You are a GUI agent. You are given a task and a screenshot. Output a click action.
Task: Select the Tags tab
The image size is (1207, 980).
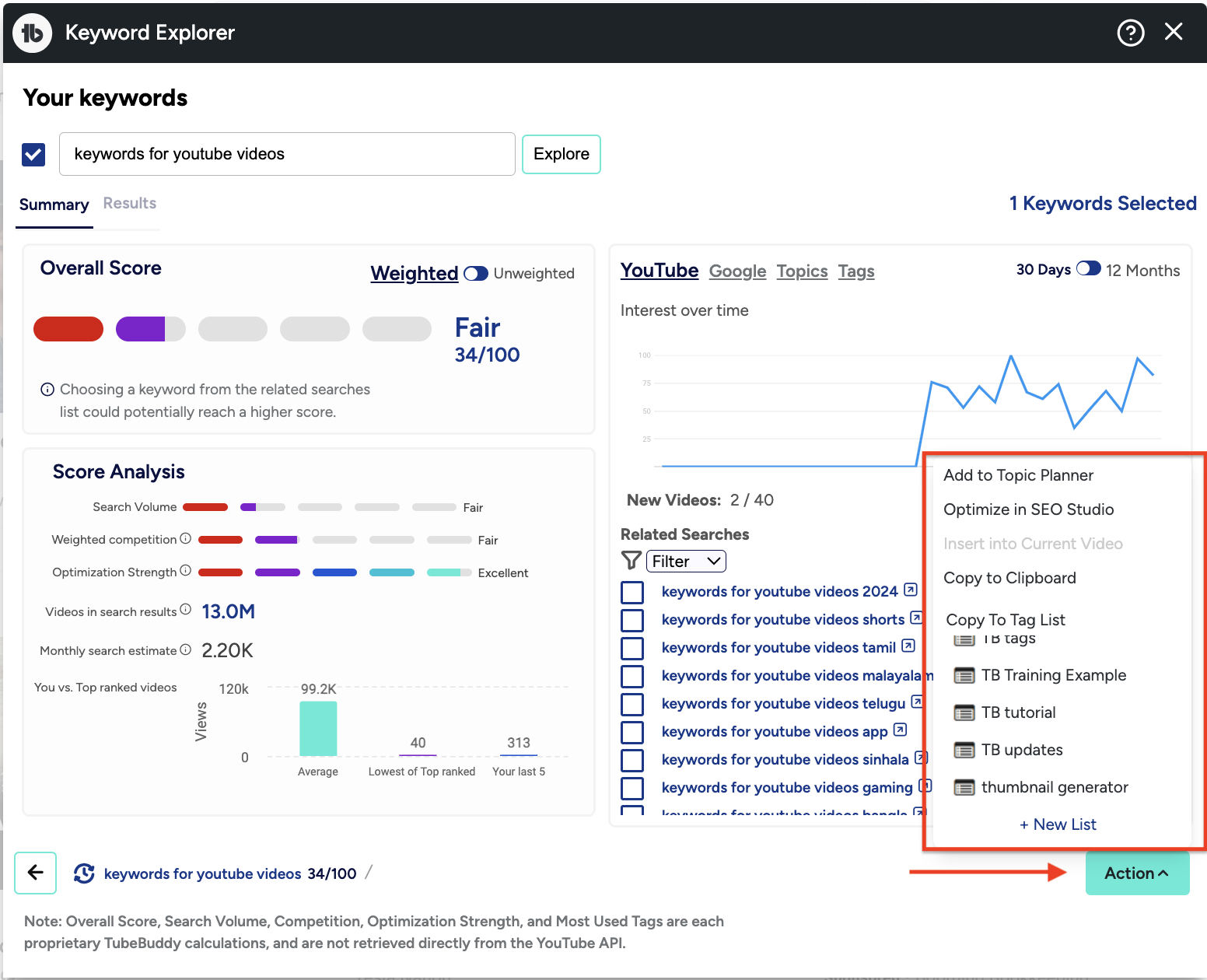[x=856, y=271]
